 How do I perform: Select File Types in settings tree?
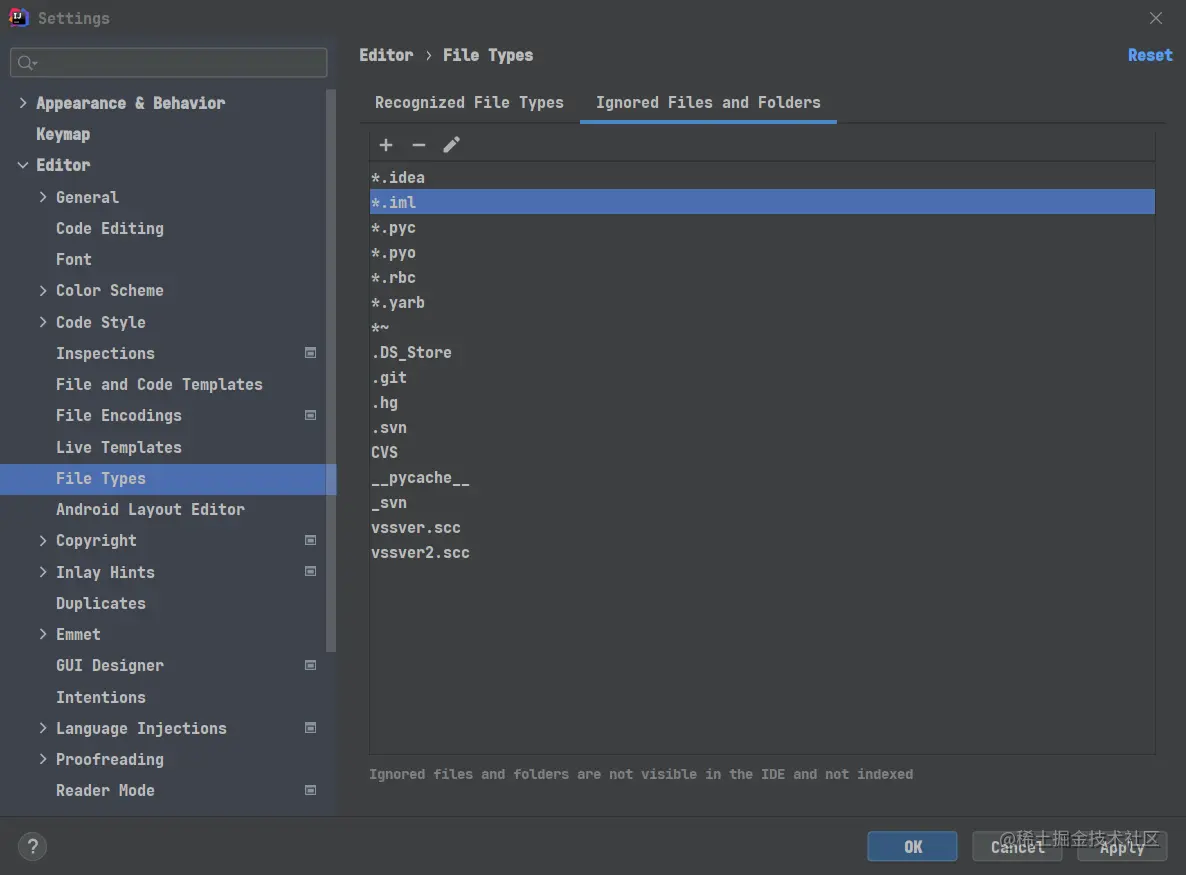point(168,479)
